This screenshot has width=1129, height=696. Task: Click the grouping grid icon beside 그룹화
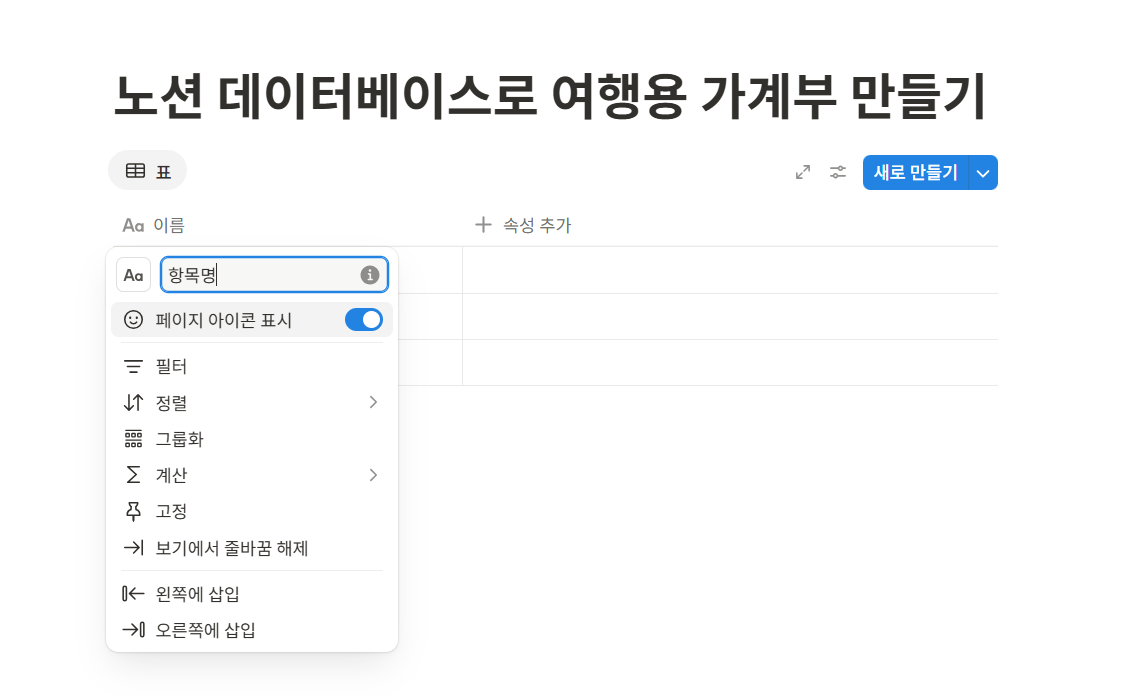(135, 438)
